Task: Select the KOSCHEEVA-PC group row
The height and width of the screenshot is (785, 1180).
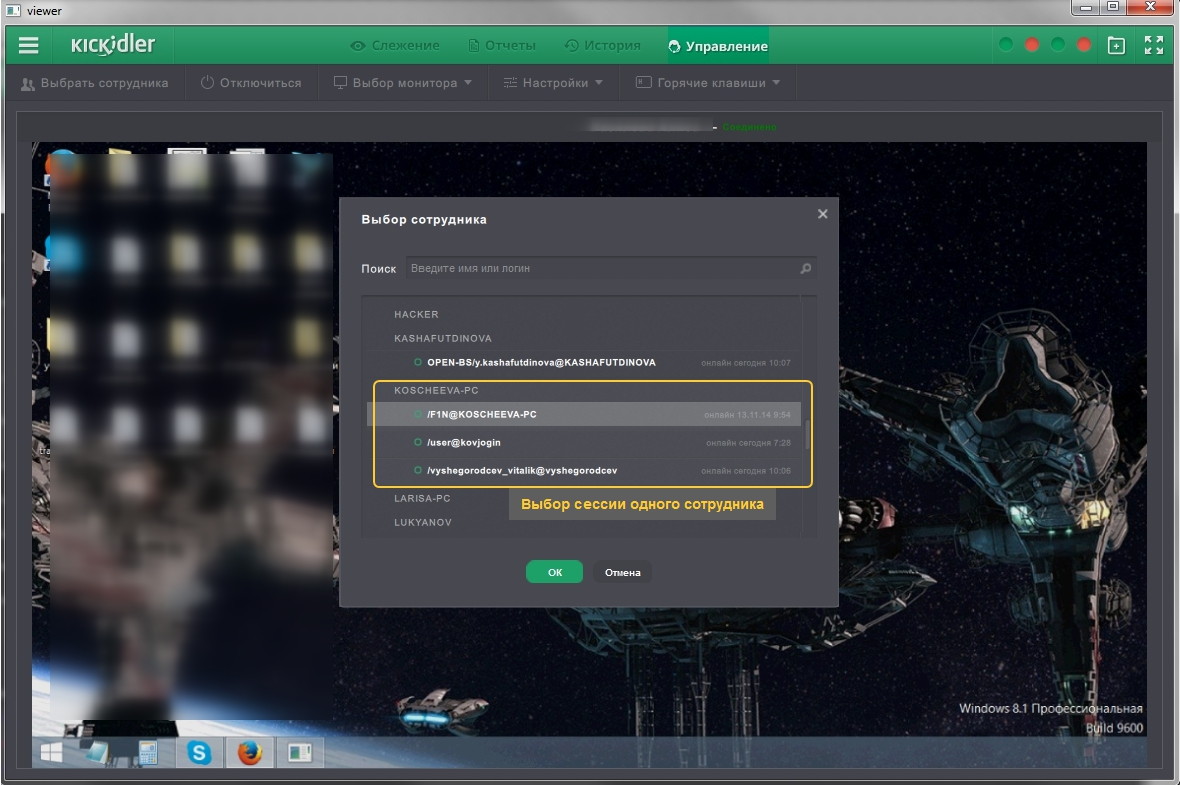Action: (436, 391)
